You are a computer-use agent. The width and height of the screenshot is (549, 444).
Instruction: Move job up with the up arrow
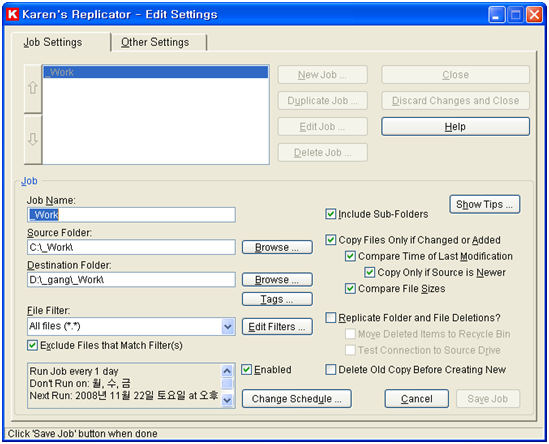33,88
